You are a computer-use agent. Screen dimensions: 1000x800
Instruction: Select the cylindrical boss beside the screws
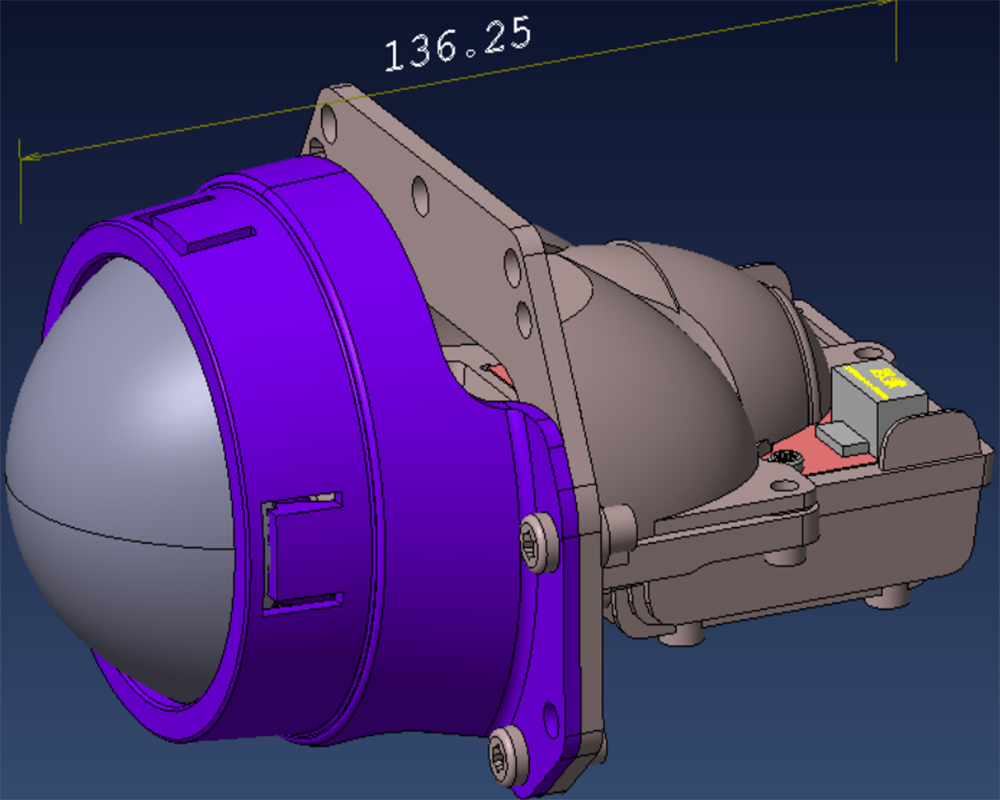point(617,530)
